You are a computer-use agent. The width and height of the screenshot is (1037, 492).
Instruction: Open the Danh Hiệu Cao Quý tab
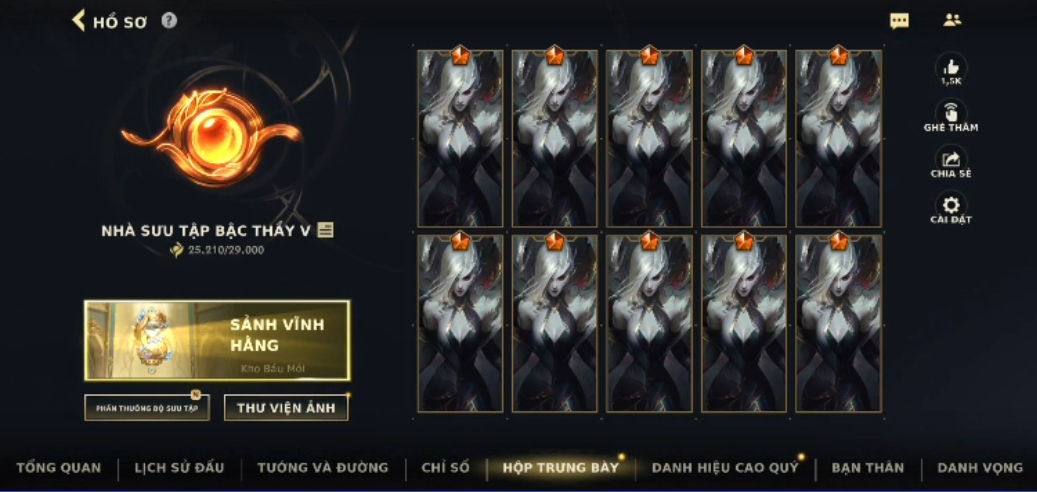click(725, 468)
